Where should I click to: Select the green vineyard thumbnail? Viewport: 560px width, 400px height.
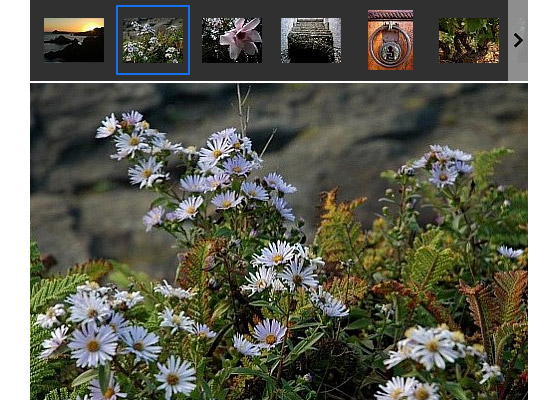tap(469, 41)
